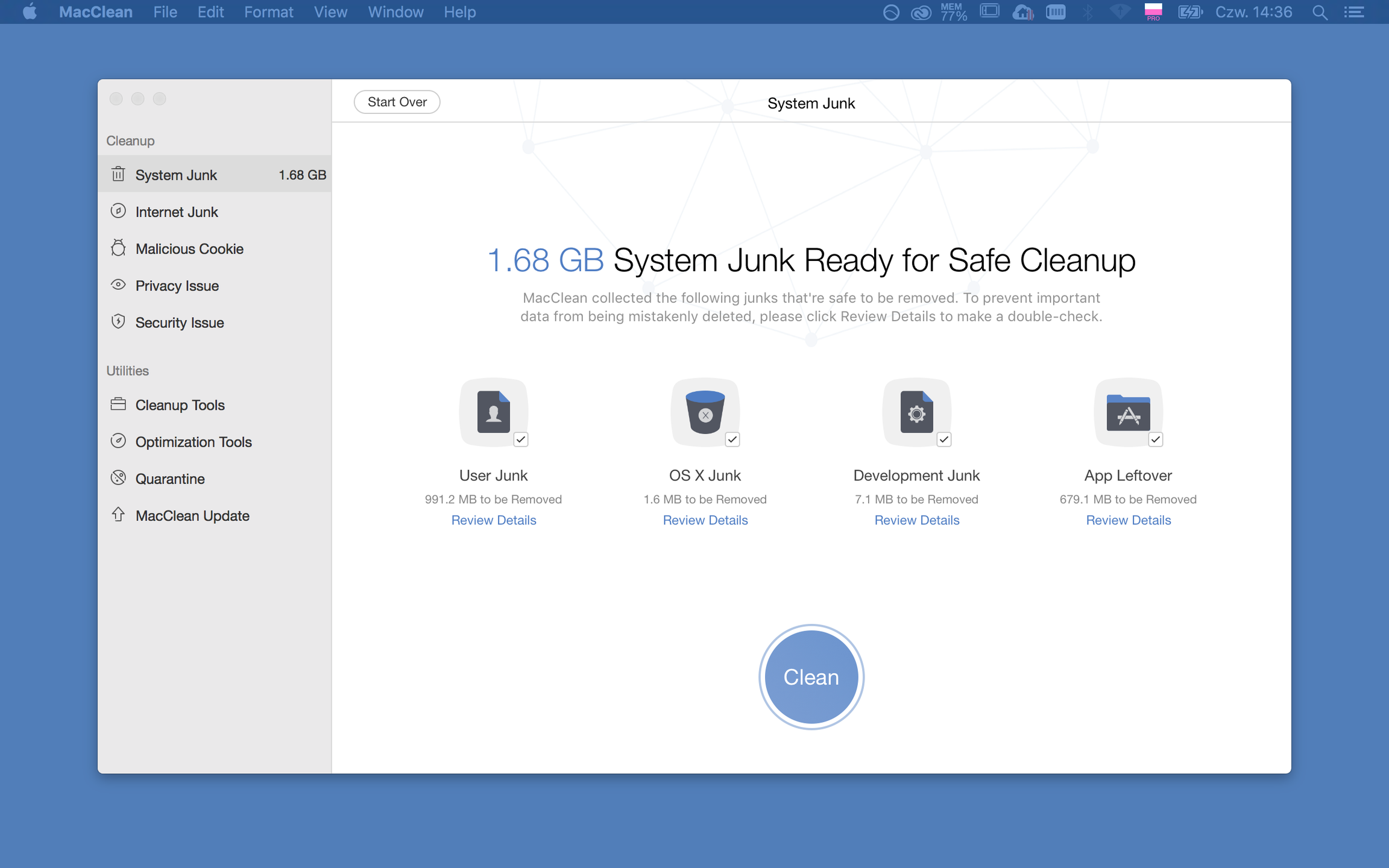The image size is (1389, 868).
Task: Click the clock showing Czw. 14:36
Action: [x=1253, y=12]
